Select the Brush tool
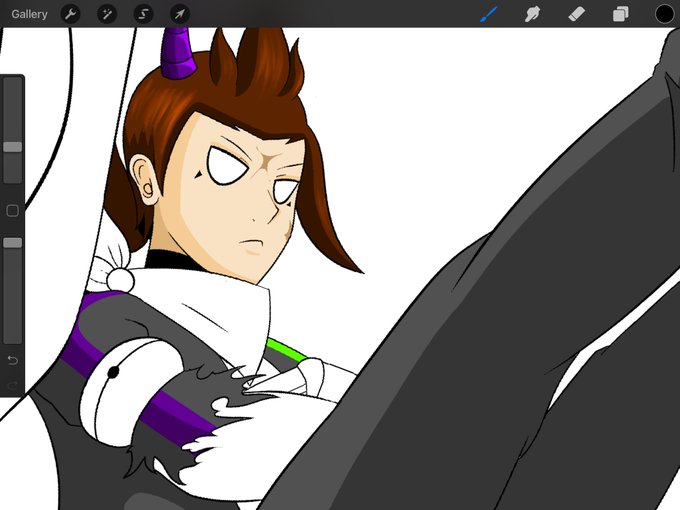The height and width of the screenshot is (510, 680). (489, 14)
